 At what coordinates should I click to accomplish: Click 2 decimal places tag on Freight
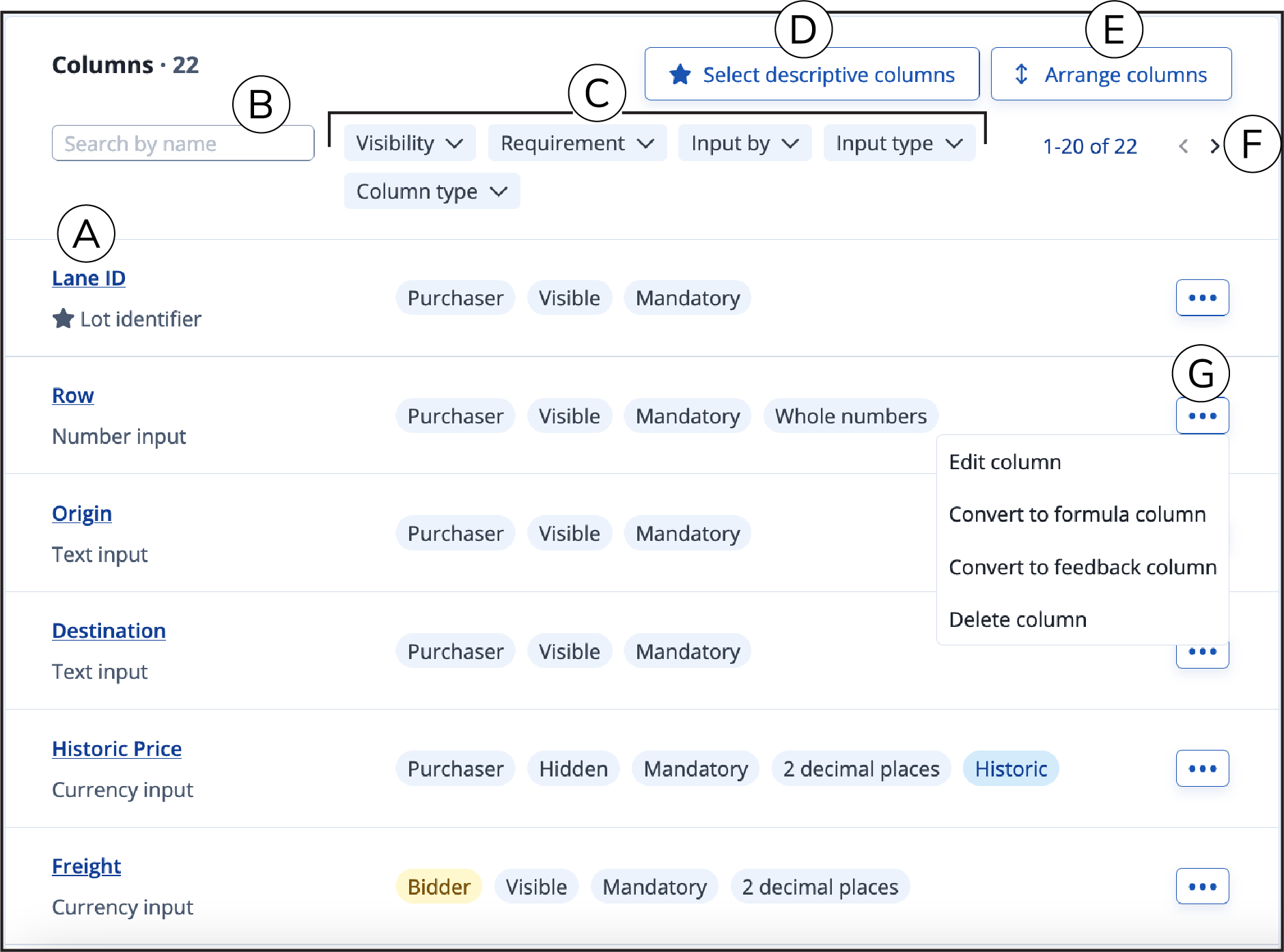820,886
